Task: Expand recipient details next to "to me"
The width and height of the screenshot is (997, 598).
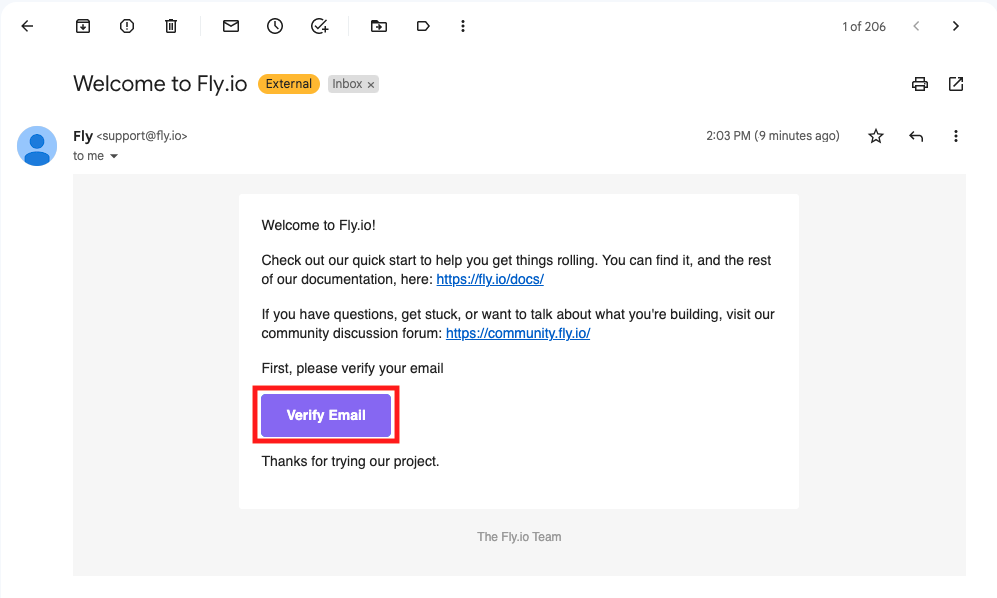Action: click(x=114, y=157)
